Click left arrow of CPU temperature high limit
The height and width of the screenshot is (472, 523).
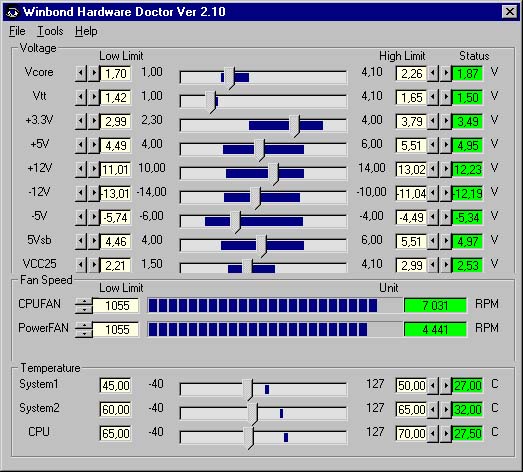tap(433, 434)
